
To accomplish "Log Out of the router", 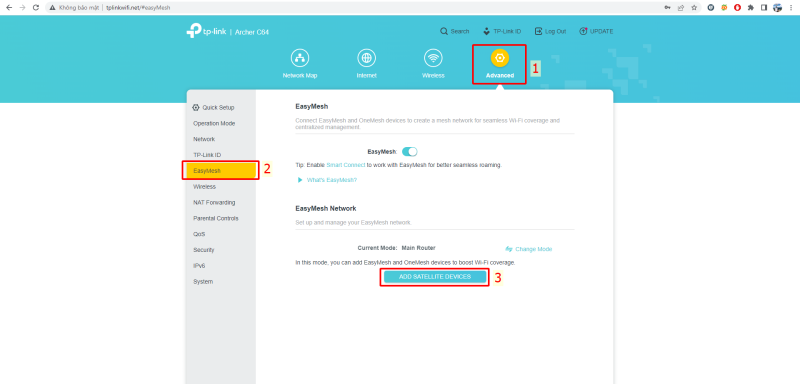I will 550,31.
